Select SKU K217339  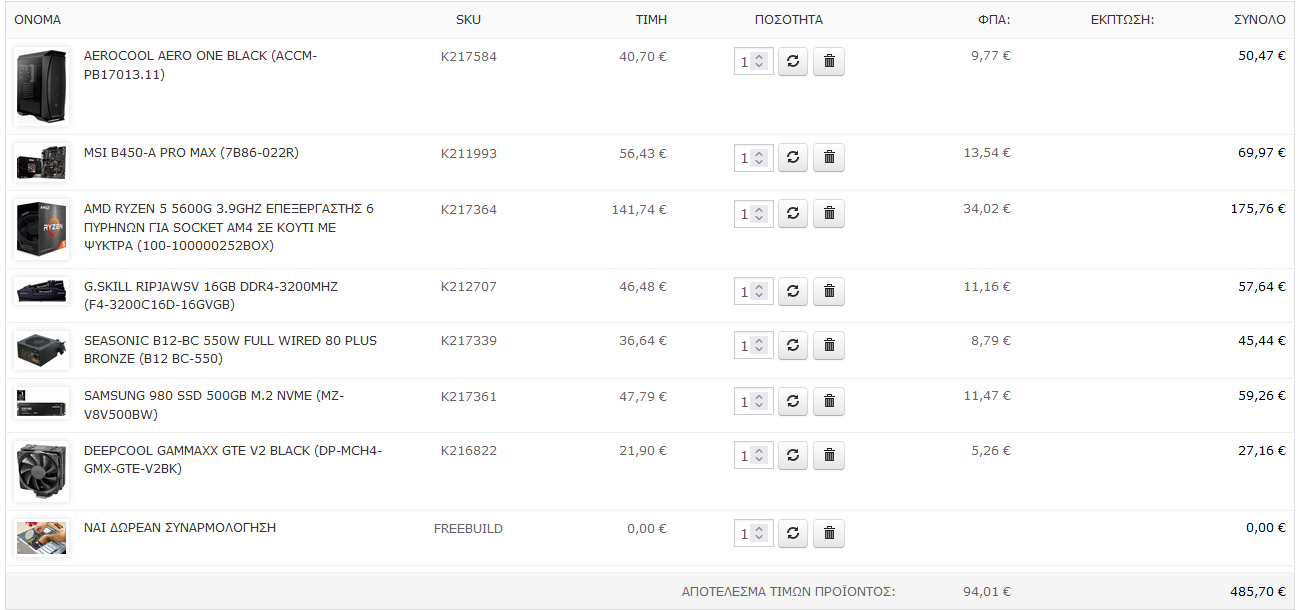[469, 341]
